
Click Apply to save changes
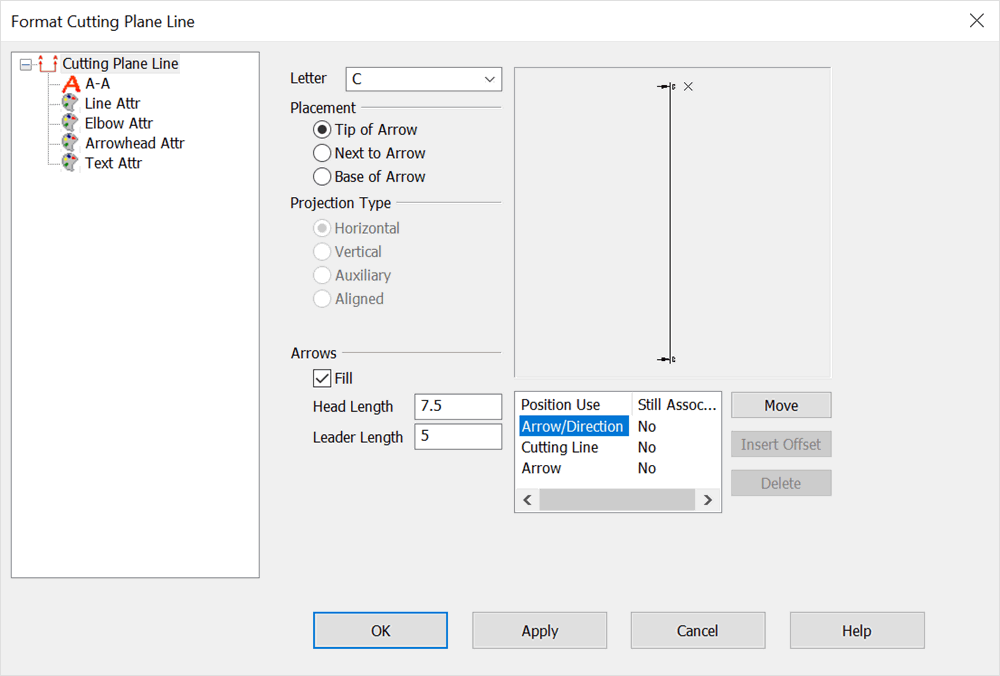pos(539,630)
